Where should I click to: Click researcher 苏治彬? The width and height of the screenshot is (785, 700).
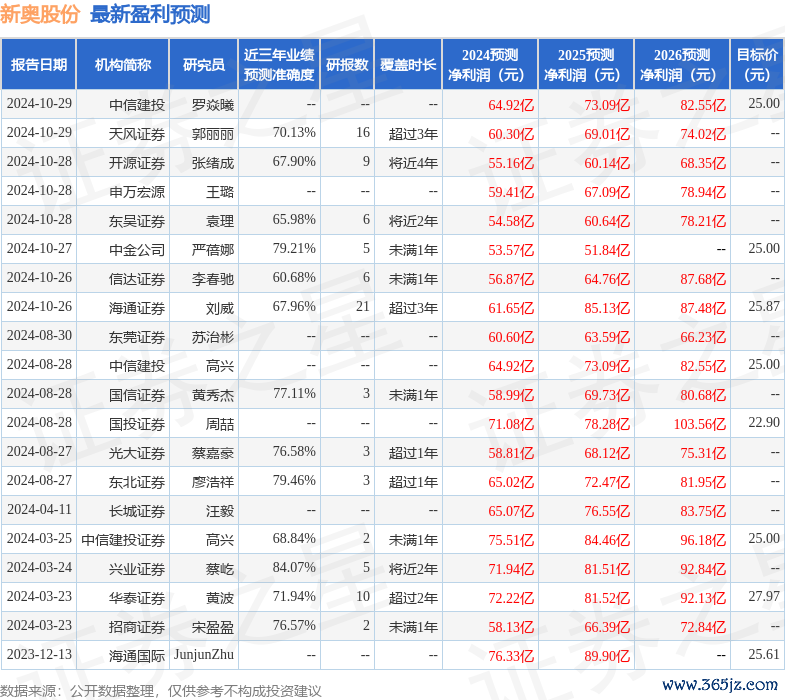(x=213, y=337)
